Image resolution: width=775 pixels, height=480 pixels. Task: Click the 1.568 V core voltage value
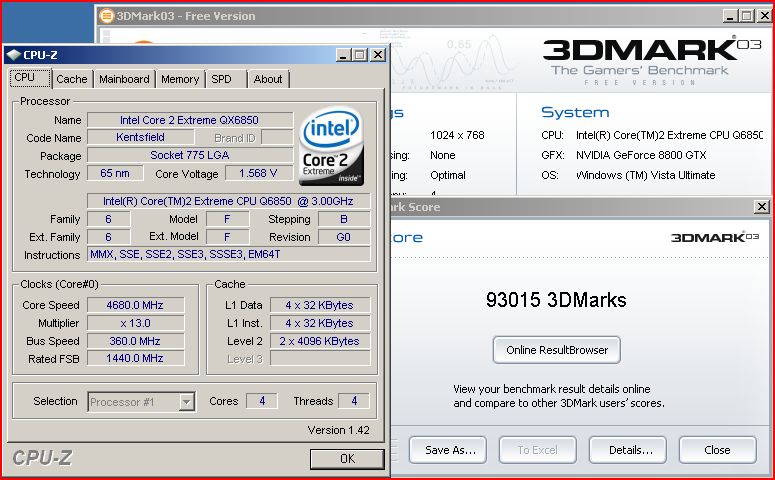tap(258, 173)
